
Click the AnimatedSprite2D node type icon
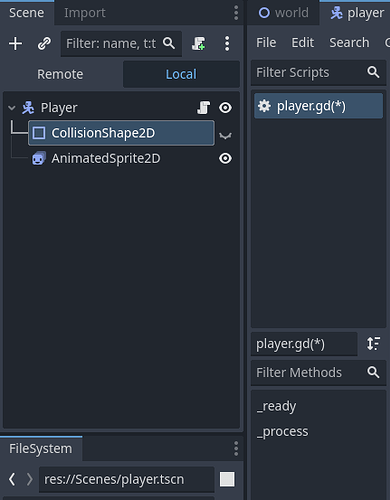tap(39, 158)
